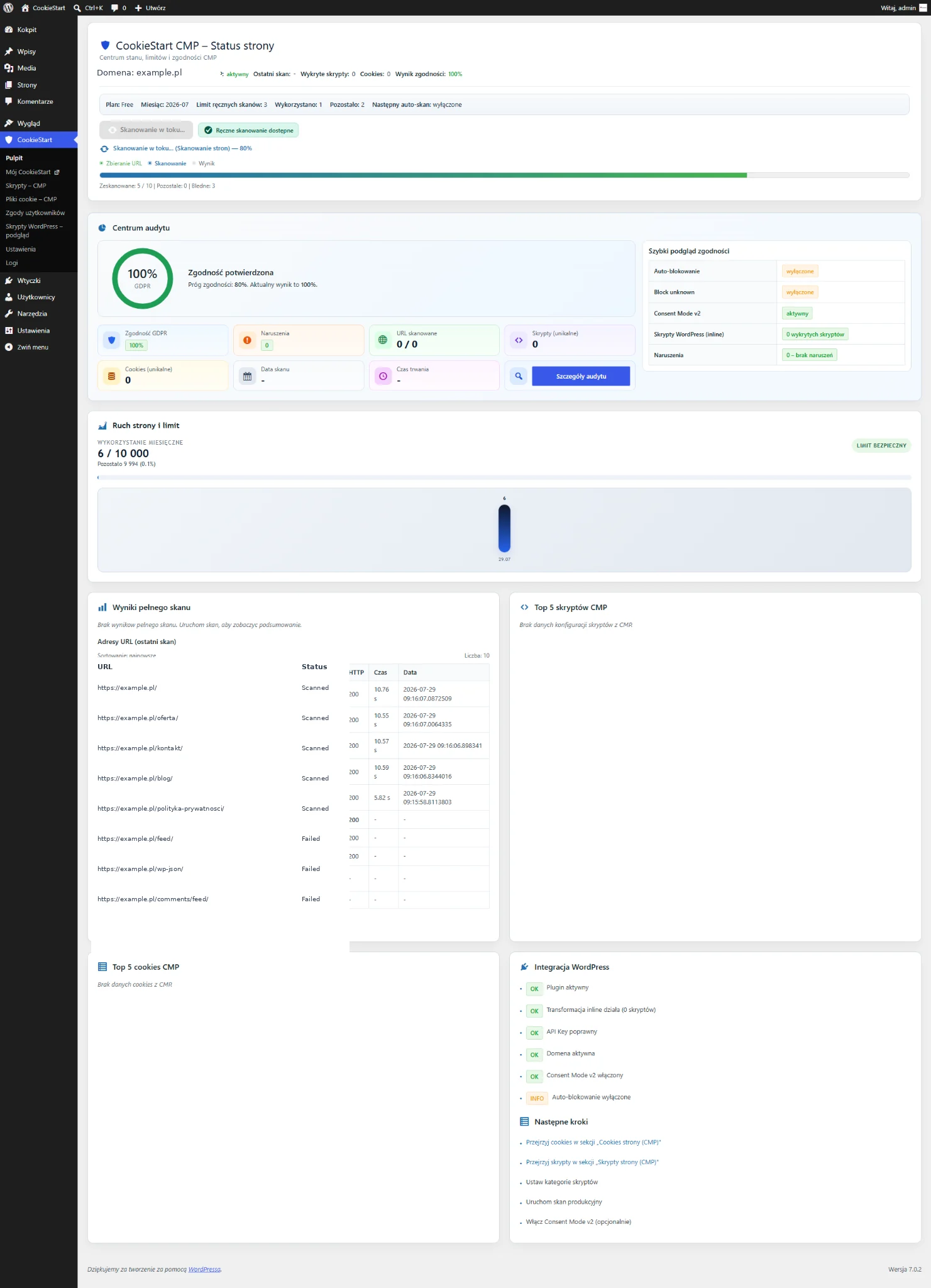The height and width of the screenshot is (1288, 931).
Task: Open Komentarze using the comment icon
Action: click(x=9, y=101)
